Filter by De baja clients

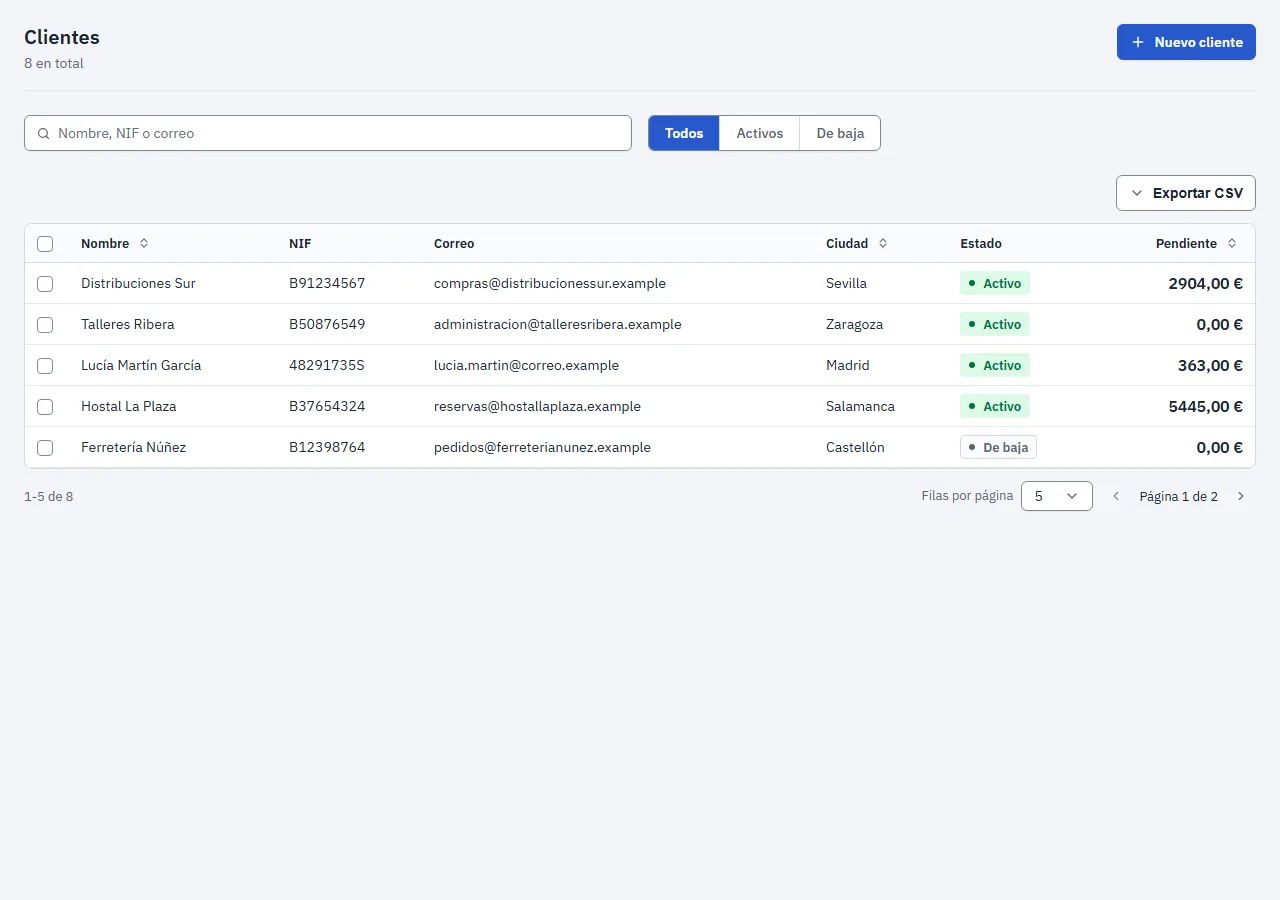(840, 133)
